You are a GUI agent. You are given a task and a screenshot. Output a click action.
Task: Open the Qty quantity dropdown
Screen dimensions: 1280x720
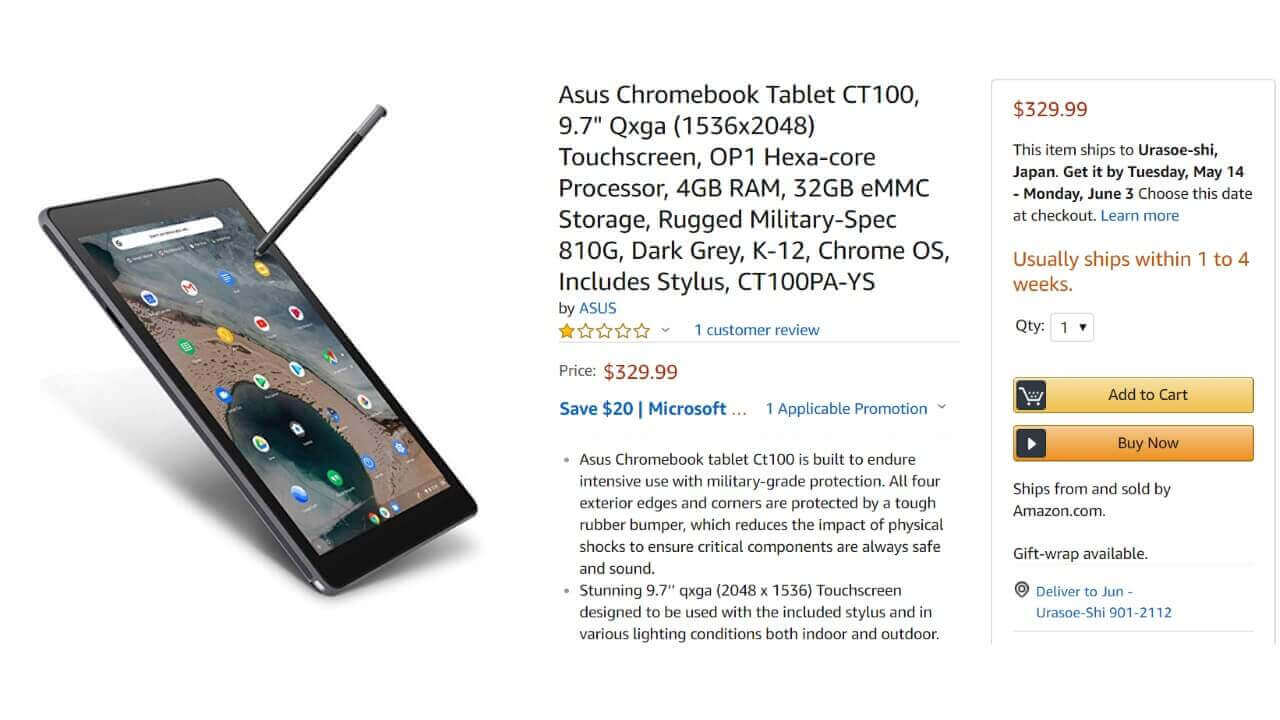[x=1072, y=327]
